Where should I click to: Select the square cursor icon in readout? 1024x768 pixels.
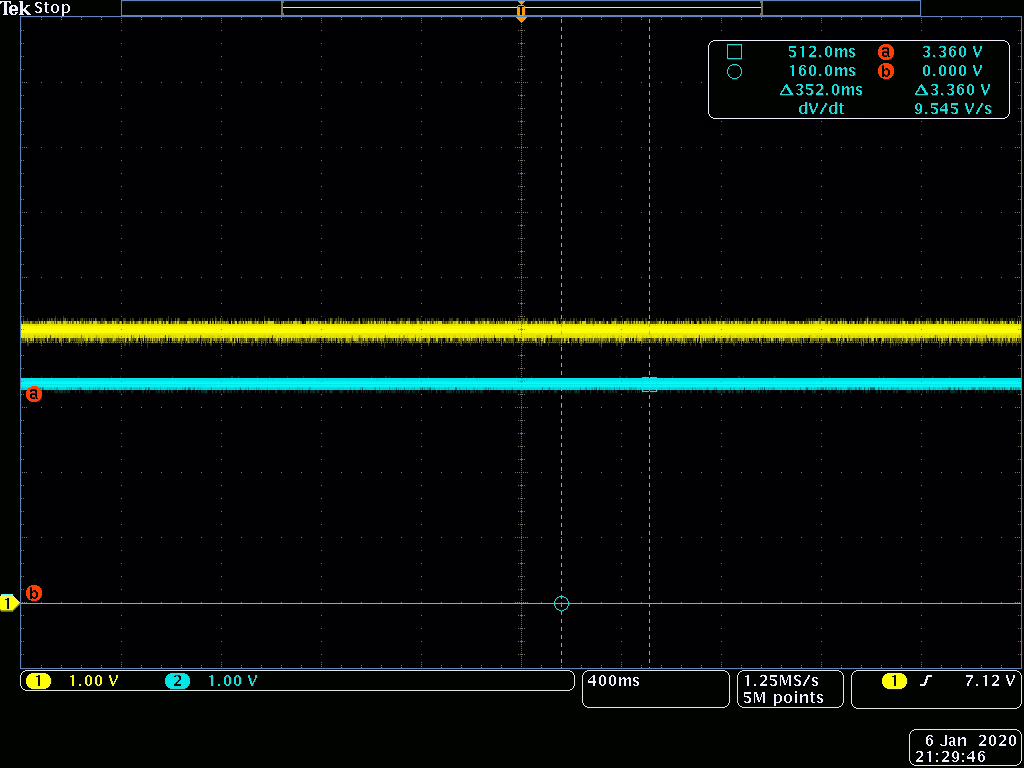pyautogui.click(x=734, y=51)
